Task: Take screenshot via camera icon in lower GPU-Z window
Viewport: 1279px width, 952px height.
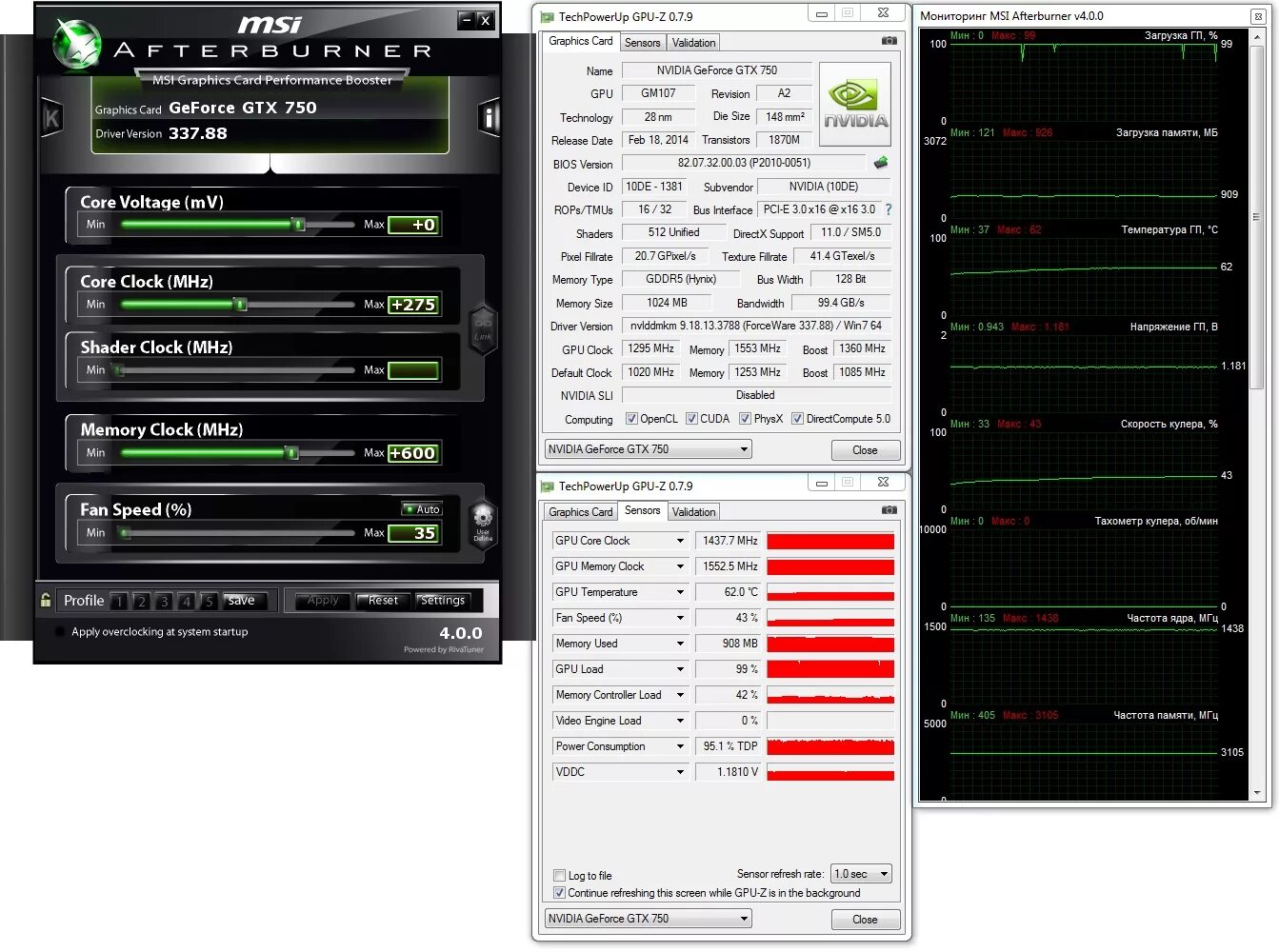Action: [x=889, y=510]
